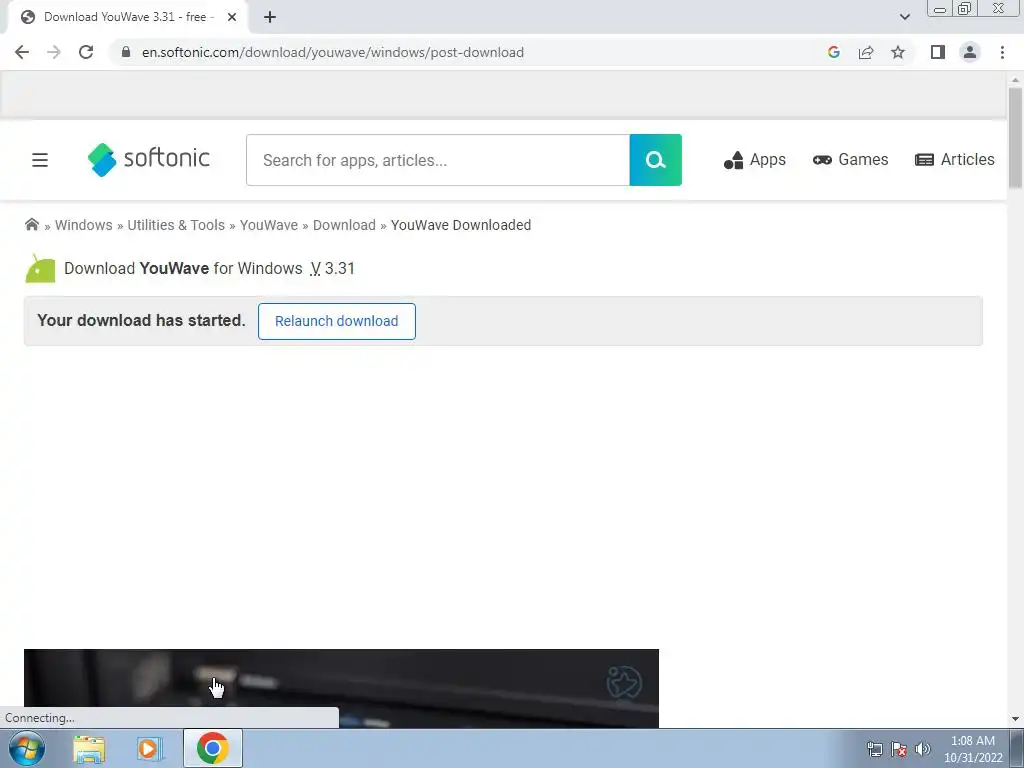
Task: Open the network tray icon
Action: (874, 749)
